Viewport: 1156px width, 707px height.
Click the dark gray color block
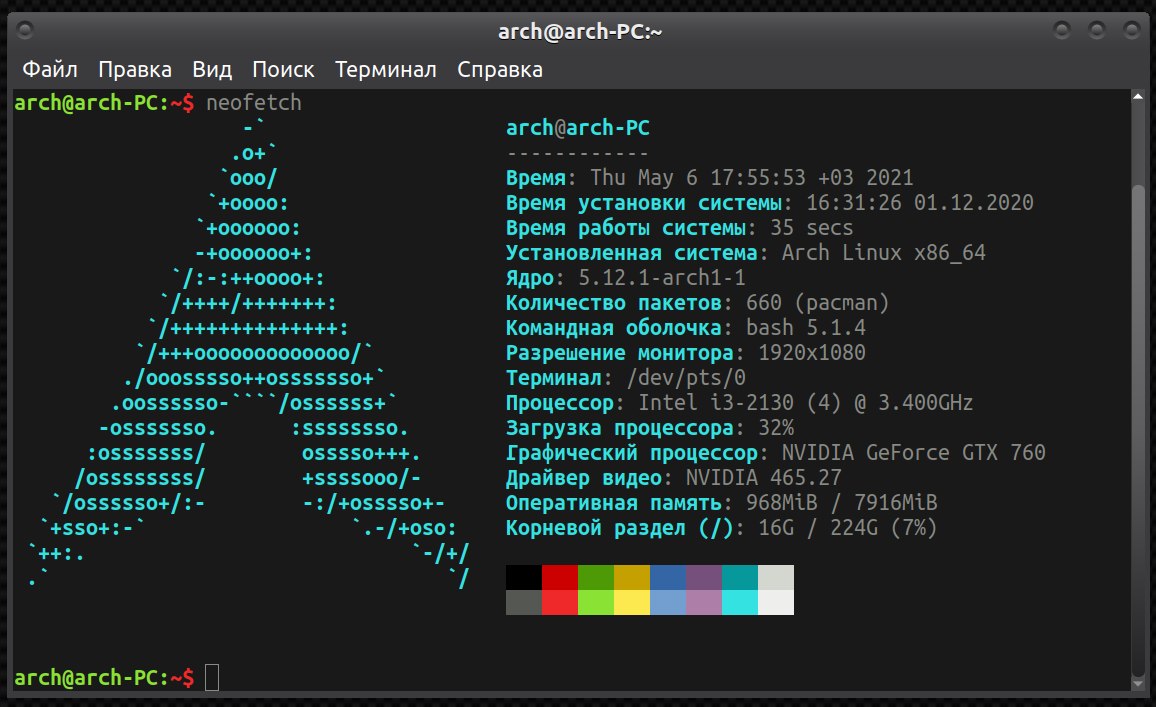pos(523,602)
